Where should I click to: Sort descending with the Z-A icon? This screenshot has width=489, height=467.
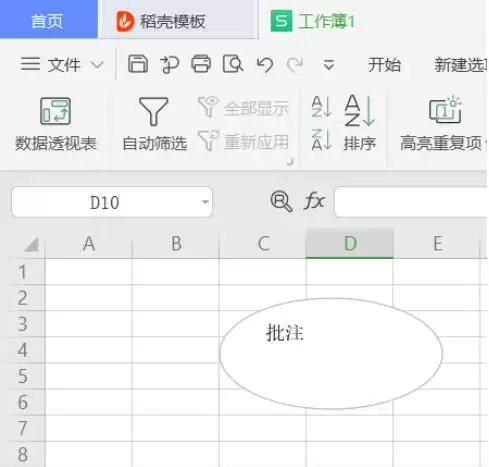click(321, 139)
